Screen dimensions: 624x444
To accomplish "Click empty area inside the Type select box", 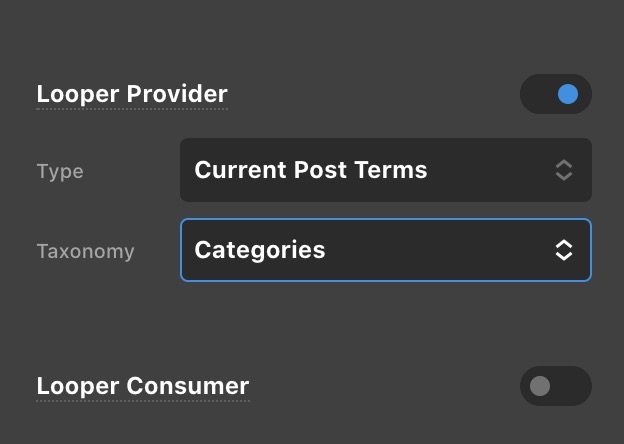I will (490, 170).
